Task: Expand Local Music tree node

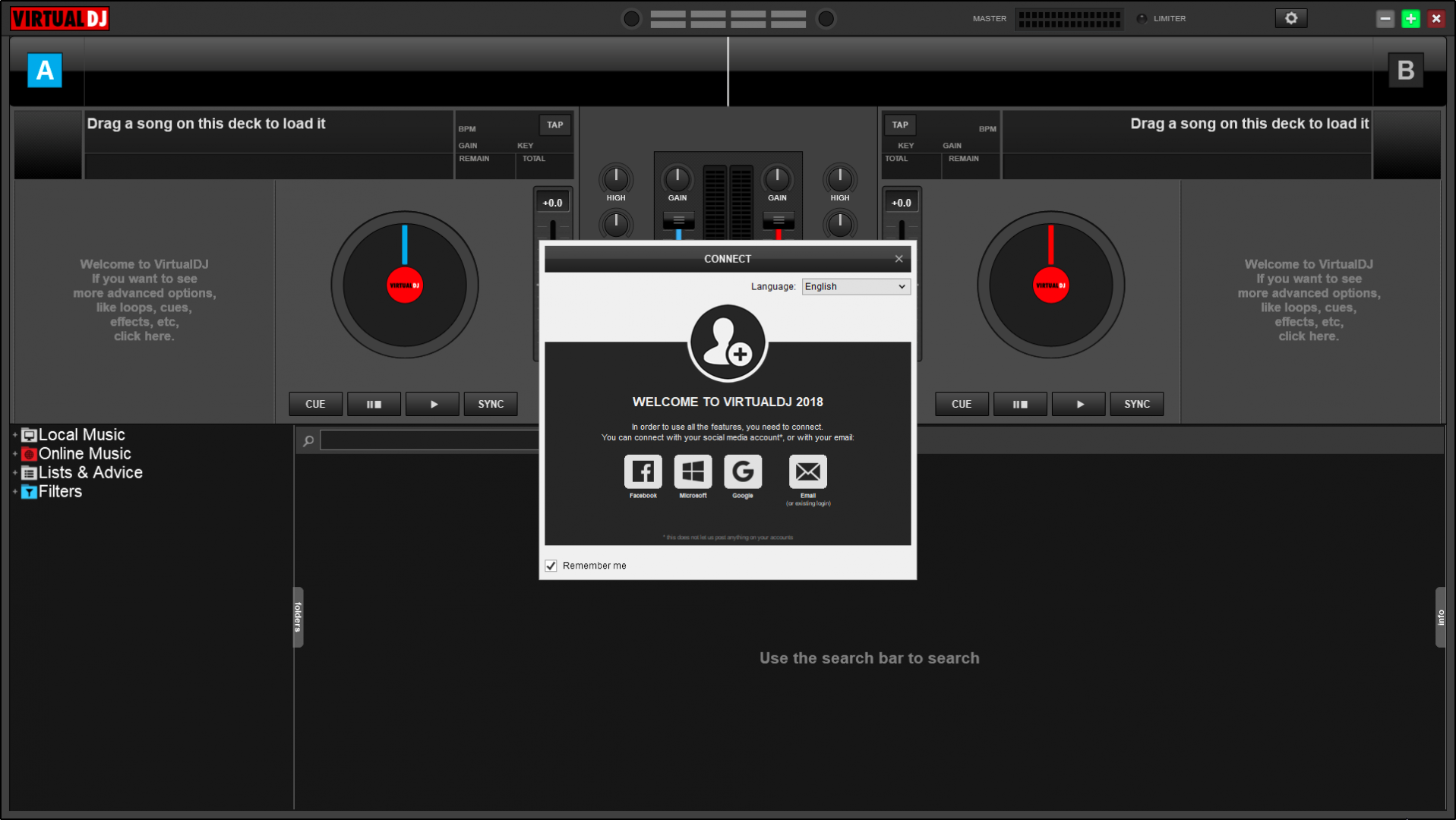Action: point(15,435)
